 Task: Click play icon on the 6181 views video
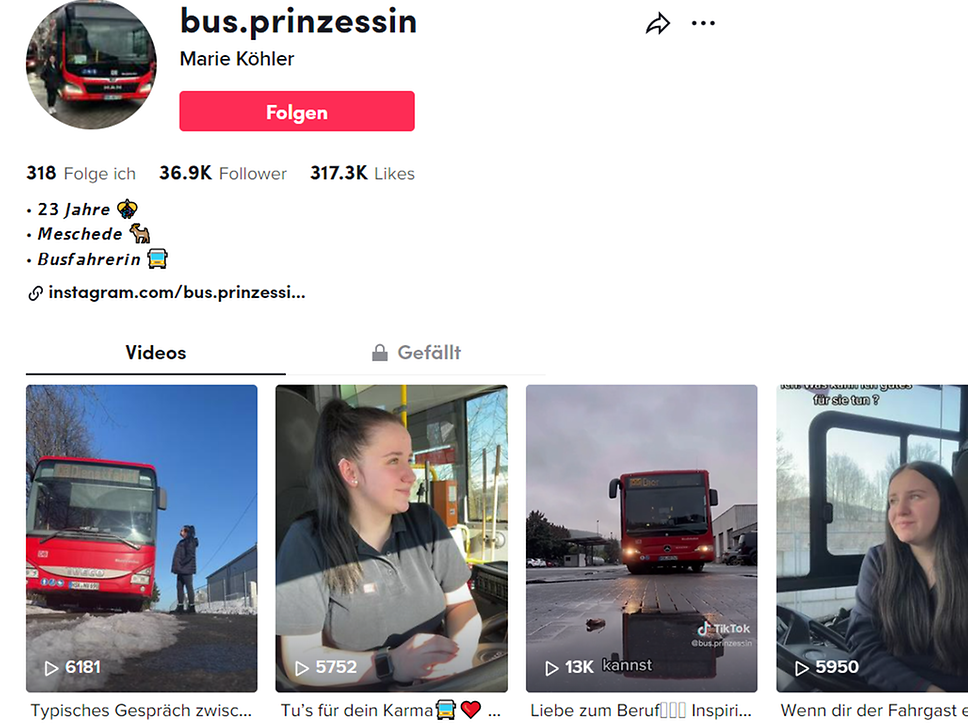tap(51, 668)
